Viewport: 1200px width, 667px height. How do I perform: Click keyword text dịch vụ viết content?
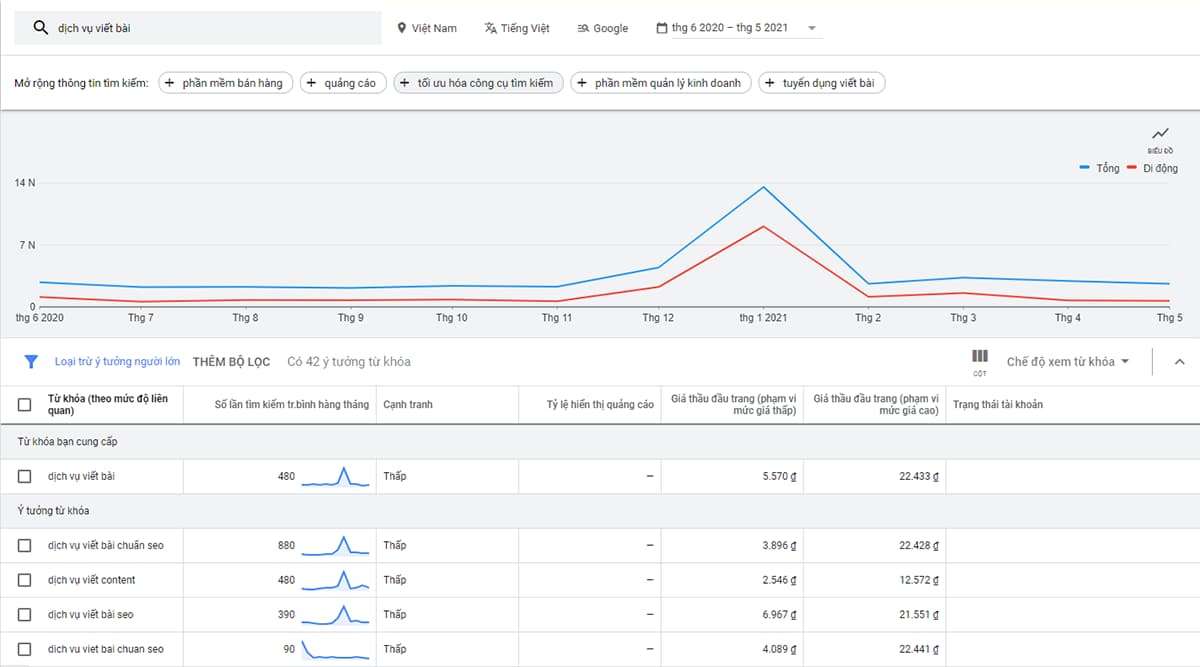pos(91,580)
